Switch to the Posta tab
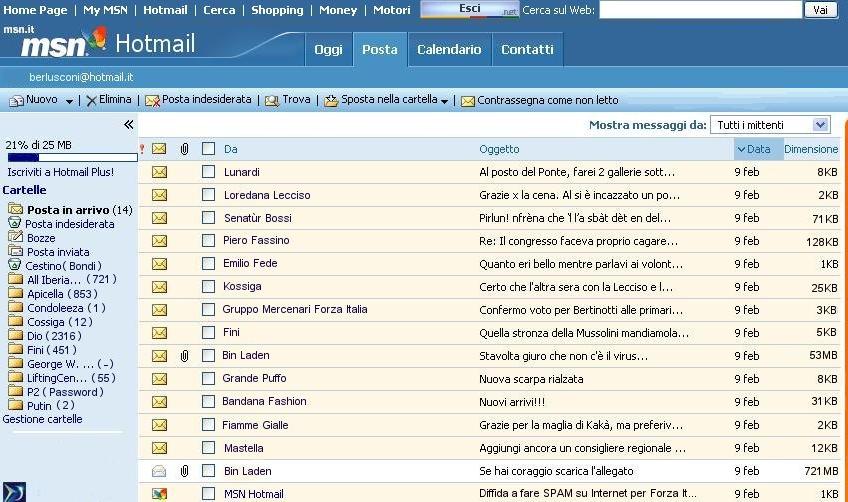 [380, 50]
